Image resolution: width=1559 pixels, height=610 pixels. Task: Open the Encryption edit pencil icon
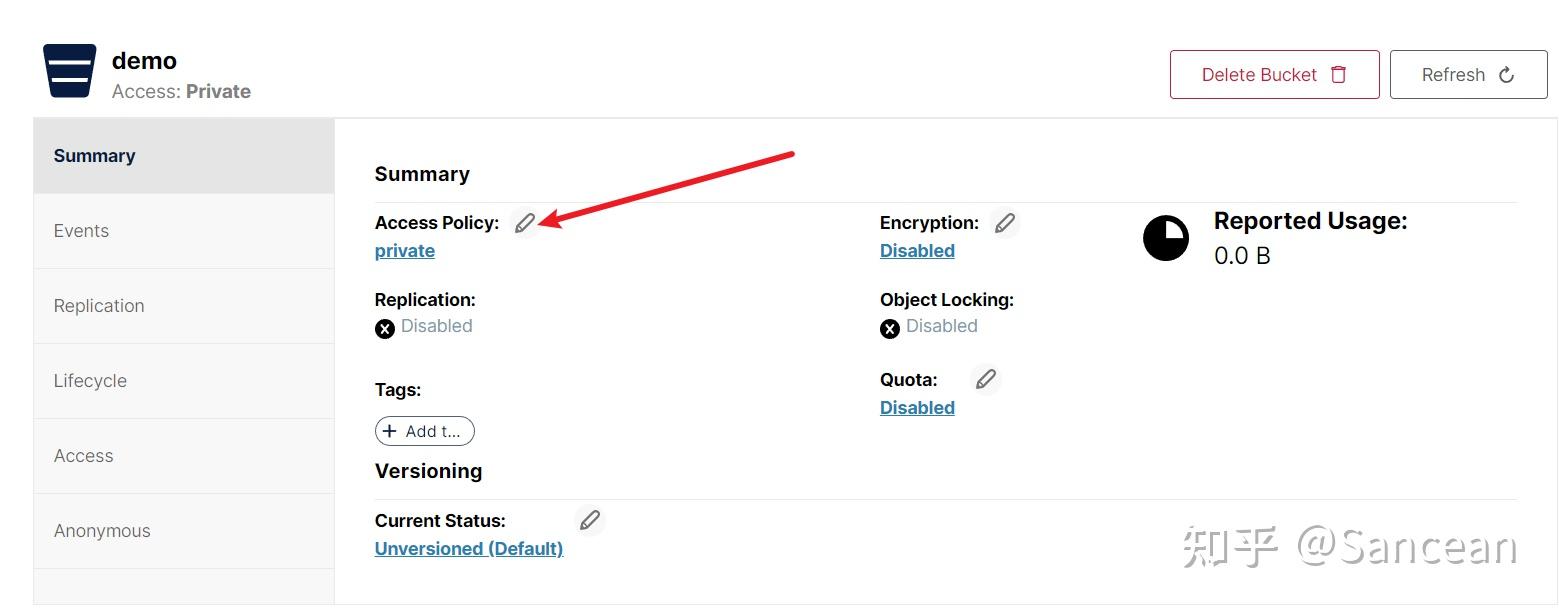point(1005,222)
